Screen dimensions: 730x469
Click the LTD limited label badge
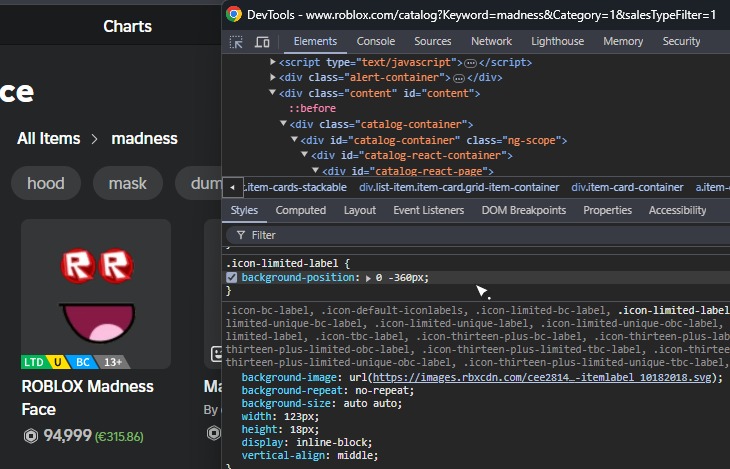[33, 362]
